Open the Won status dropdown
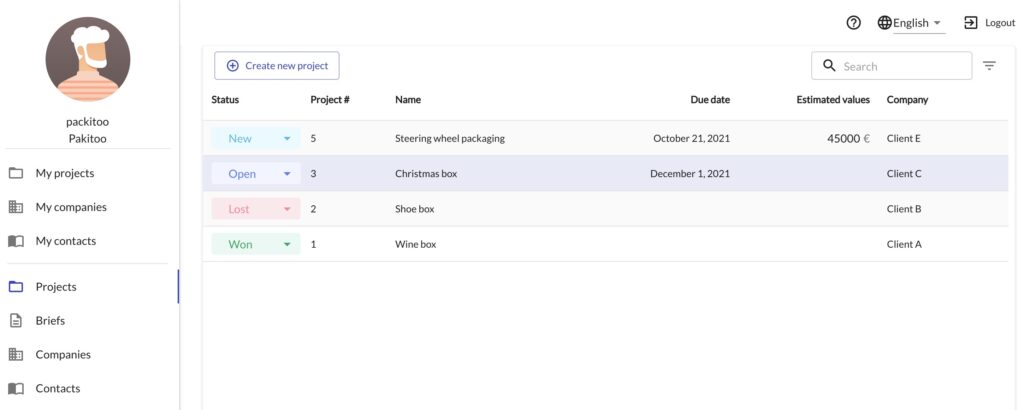 pos(255,244)
